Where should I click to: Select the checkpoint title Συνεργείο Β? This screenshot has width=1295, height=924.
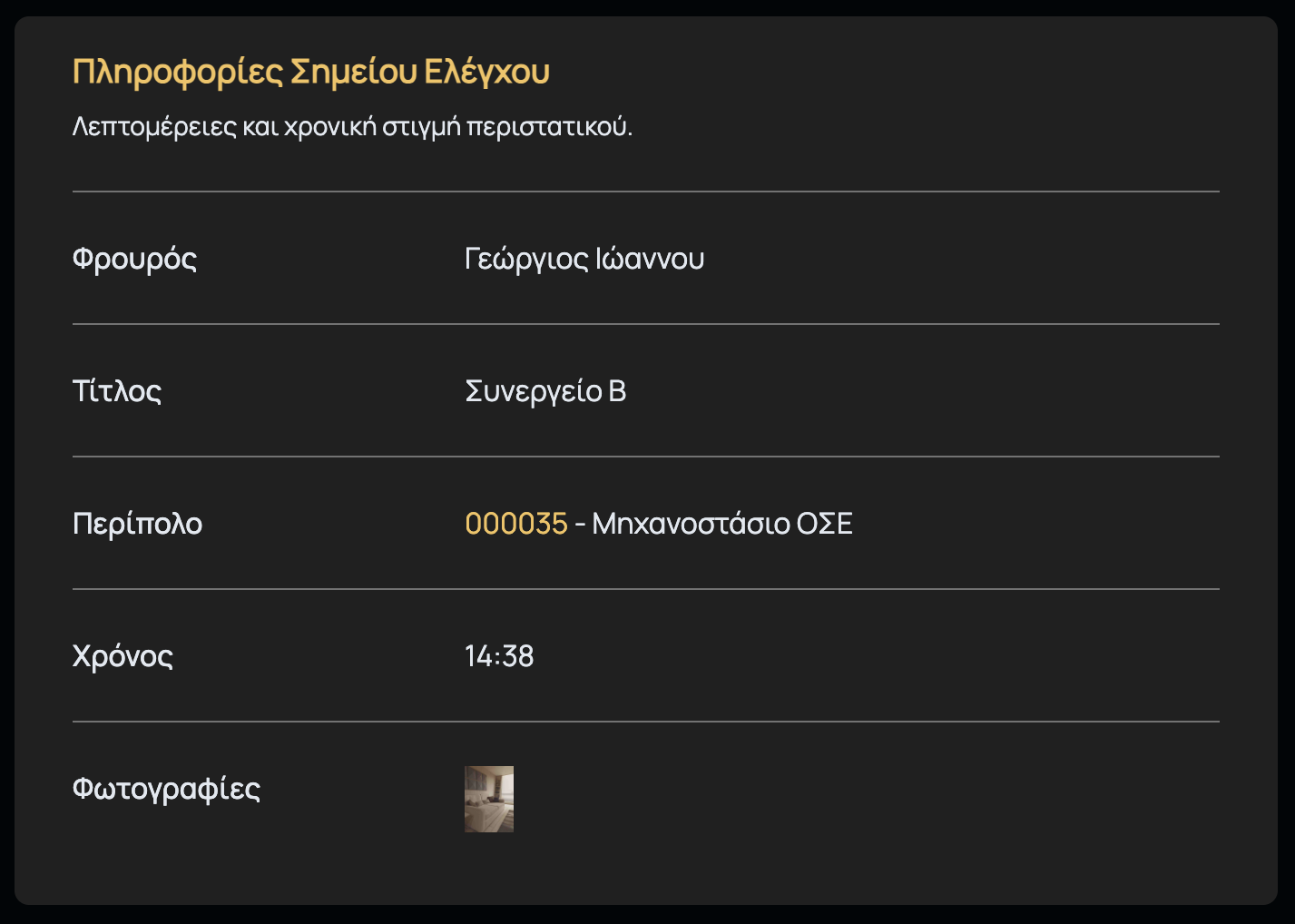pos(545,391)
